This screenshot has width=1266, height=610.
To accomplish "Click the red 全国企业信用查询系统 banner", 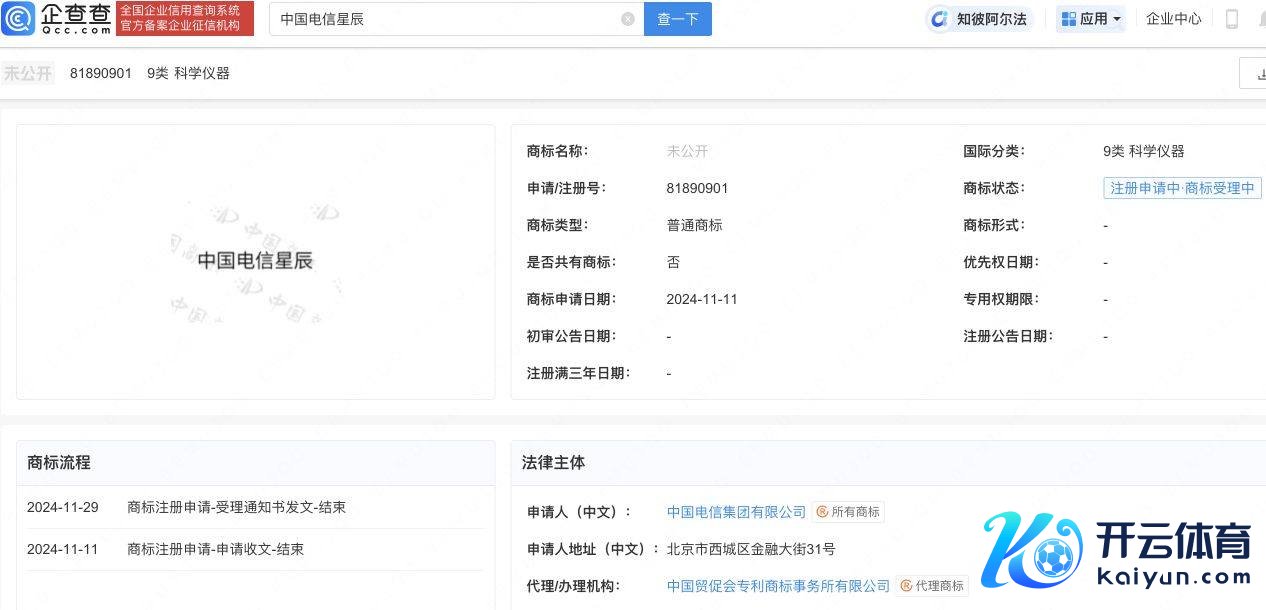I will (x=184, y=18).
